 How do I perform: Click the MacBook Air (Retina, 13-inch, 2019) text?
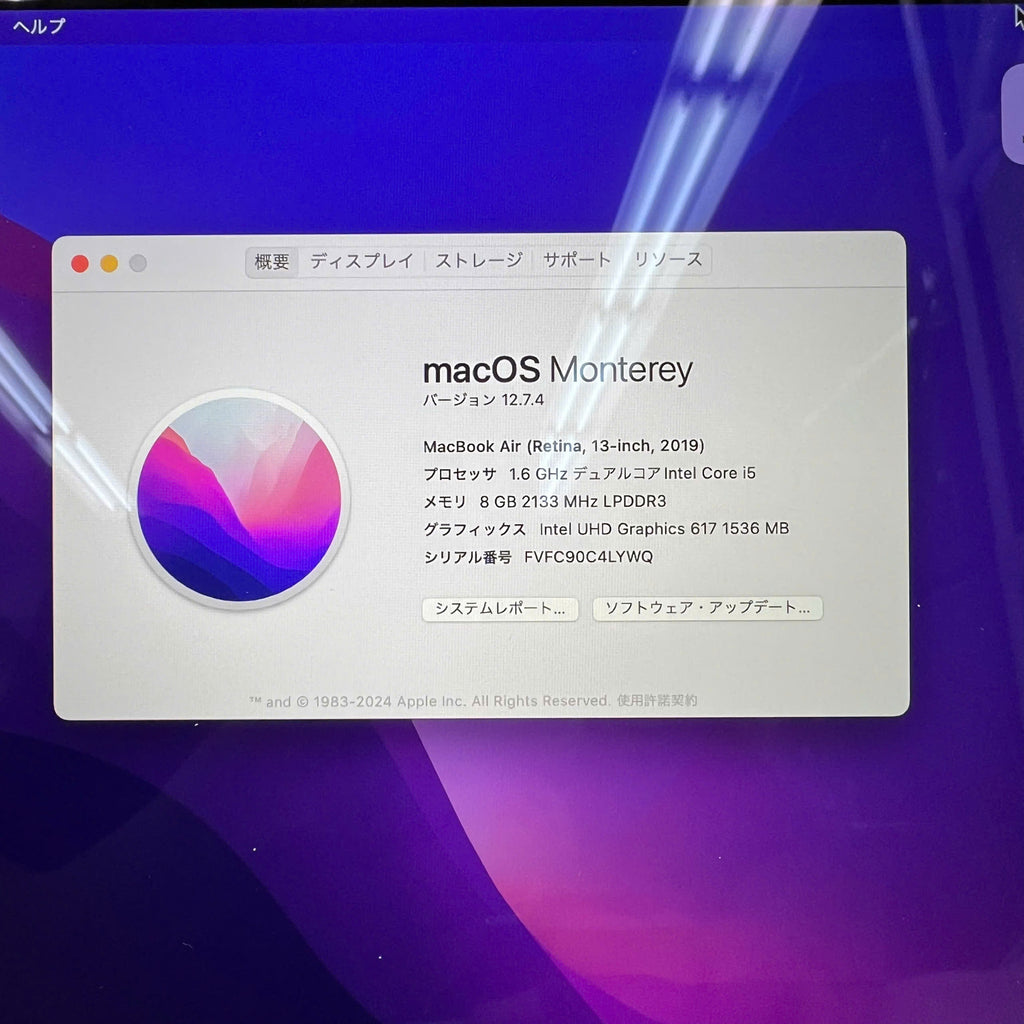(564, 446)
